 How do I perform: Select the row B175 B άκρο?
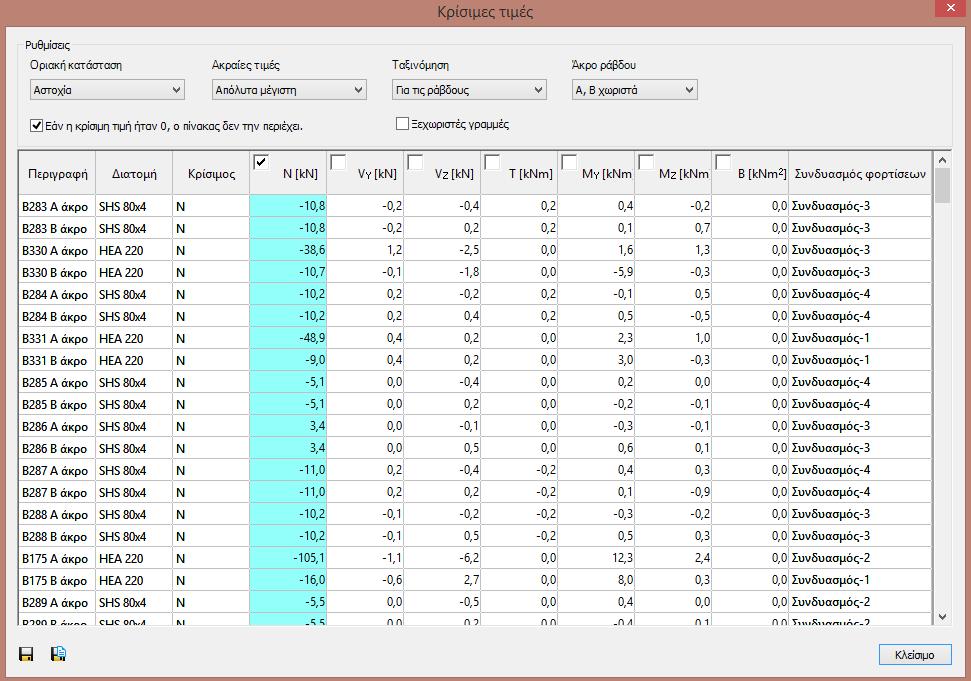point(475,580)
